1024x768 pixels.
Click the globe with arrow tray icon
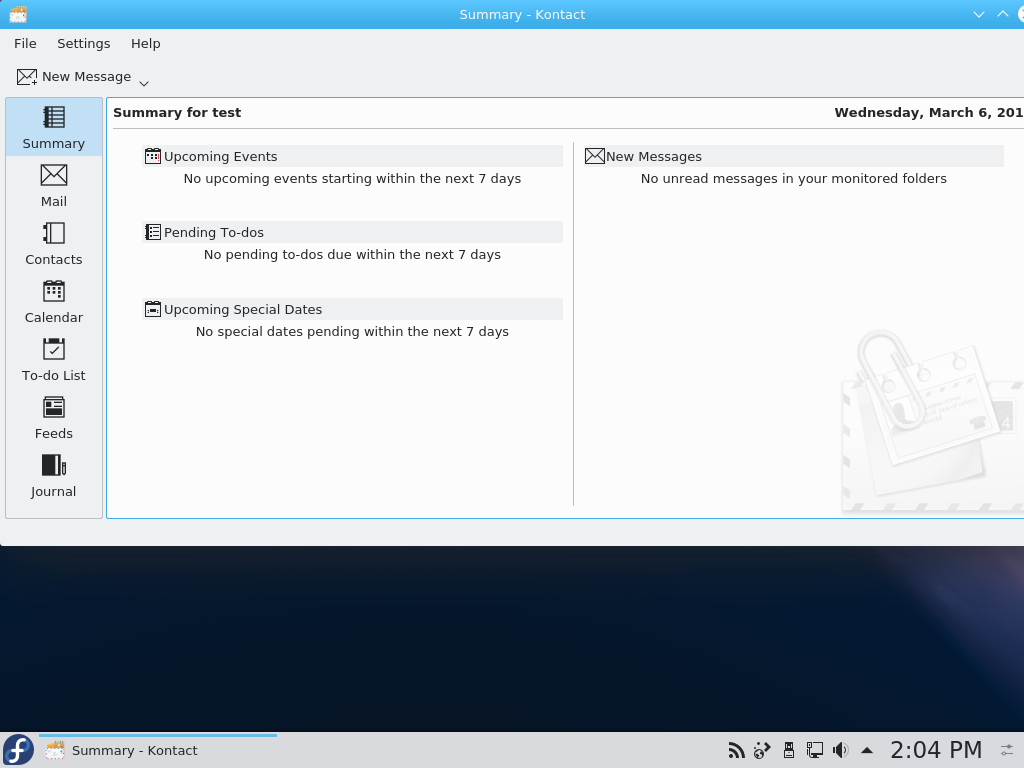click(x=762, y=750)
